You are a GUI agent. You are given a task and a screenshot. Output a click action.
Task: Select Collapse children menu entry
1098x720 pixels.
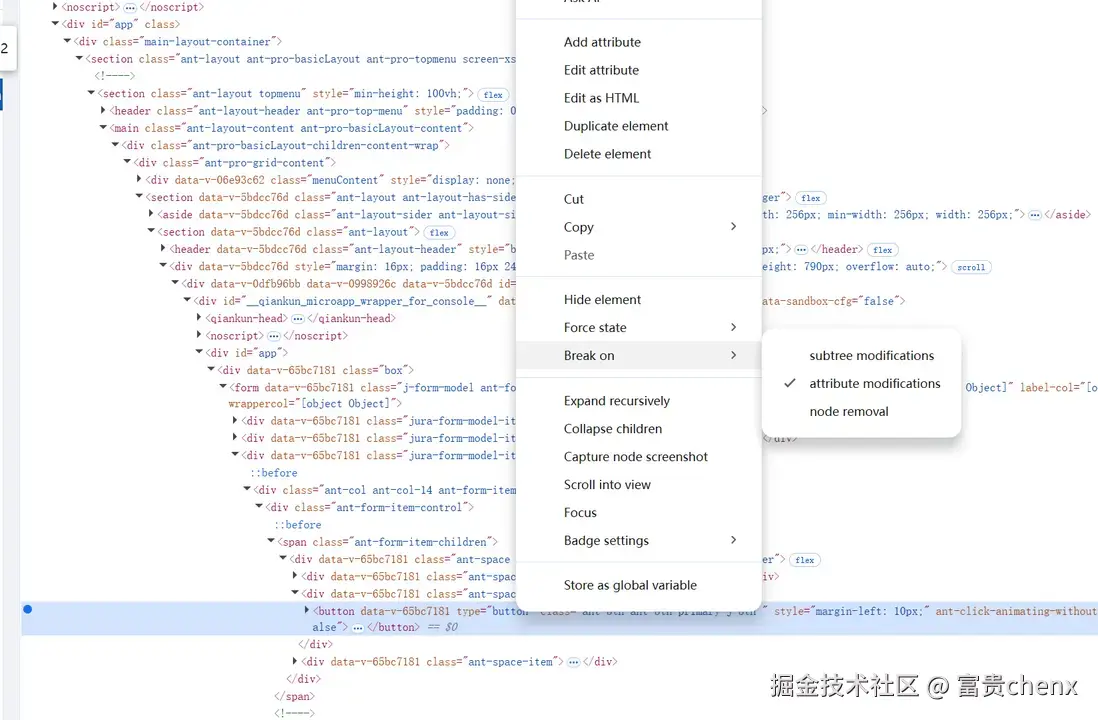pos(639,429)
